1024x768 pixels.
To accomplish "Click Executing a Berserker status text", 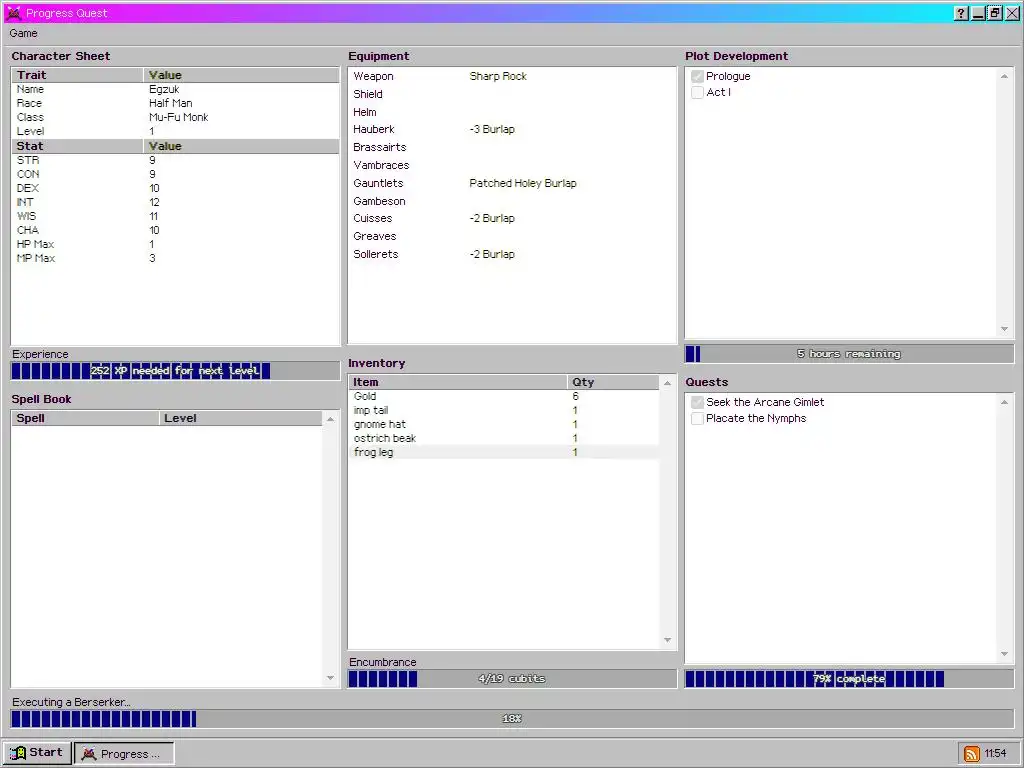I will (x=71, y=702).
